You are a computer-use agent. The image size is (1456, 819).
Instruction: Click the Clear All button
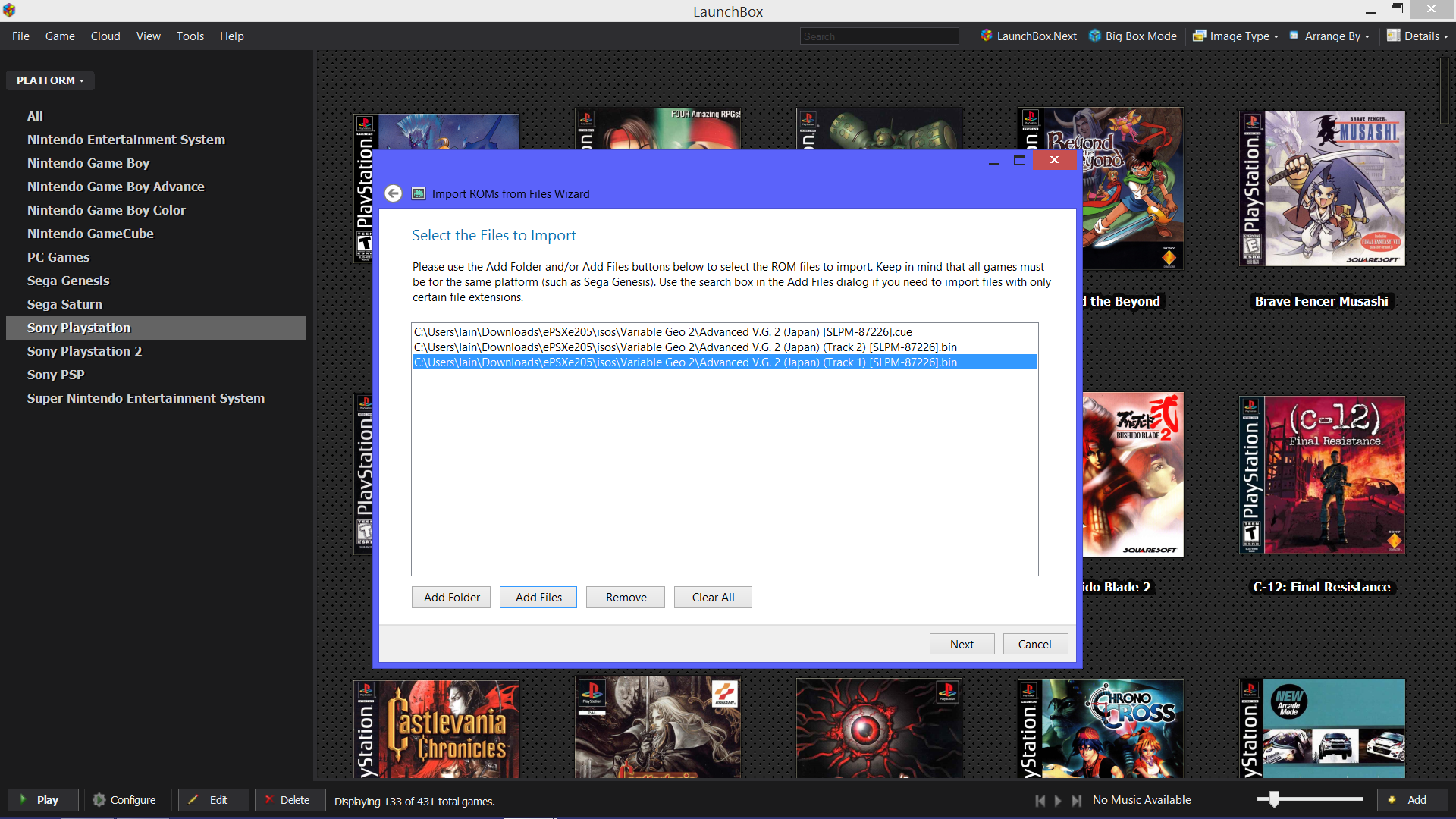pyautogui.click(x=713, y=598)
